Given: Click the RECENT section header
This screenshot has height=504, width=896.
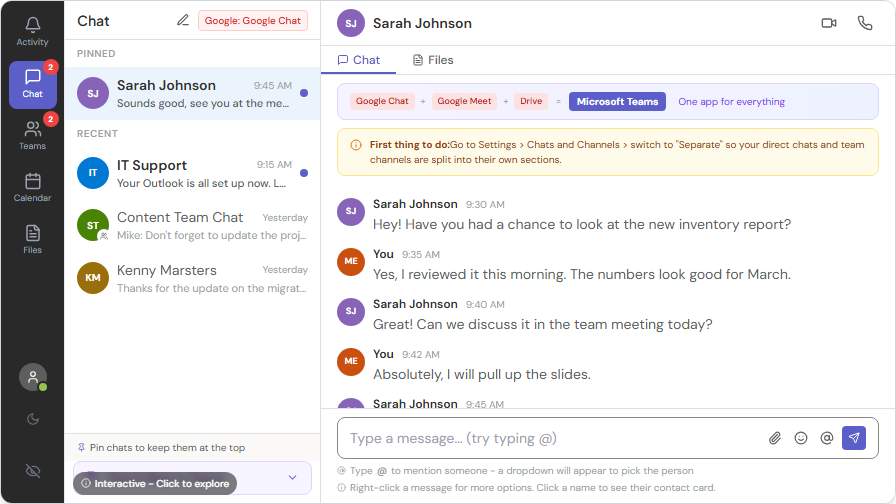Looking at the screenshot, I should [x=97, y=134].
